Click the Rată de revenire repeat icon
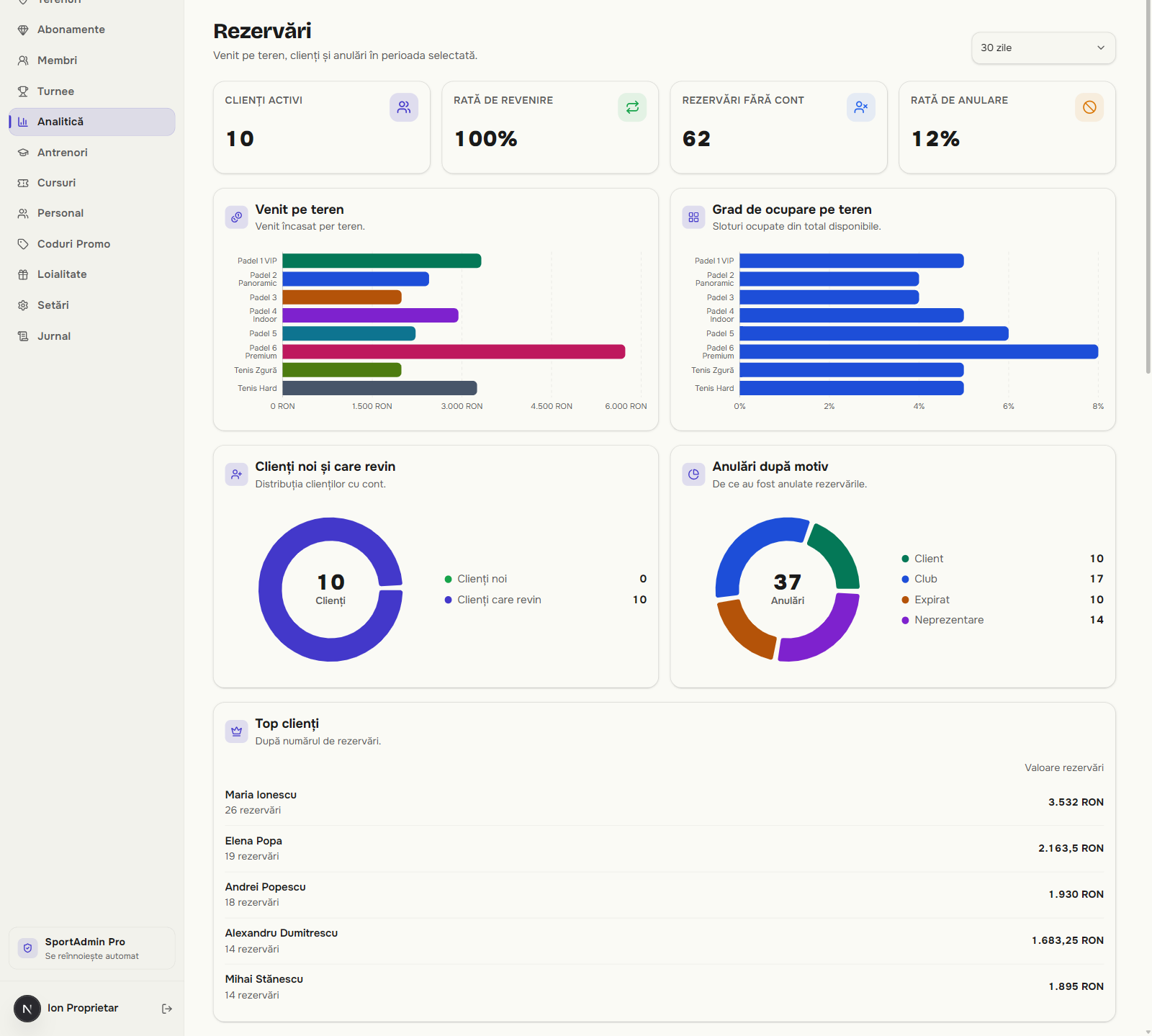The image size is (1152, 1036). pyautogui.click(x=632, y=107)
